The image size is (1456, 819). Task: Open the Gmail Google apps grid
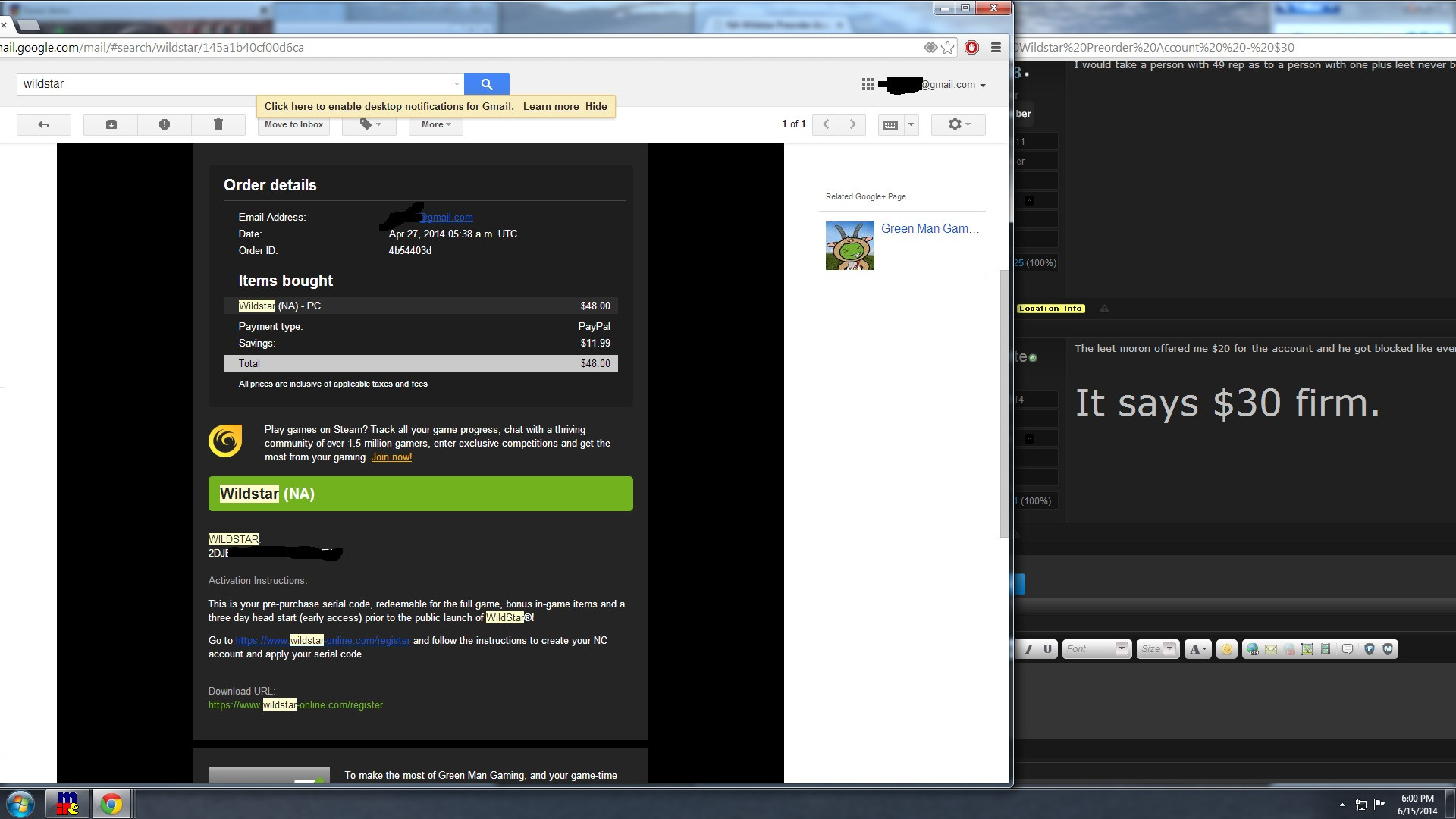pyautogui.click(x=868, y=84)
